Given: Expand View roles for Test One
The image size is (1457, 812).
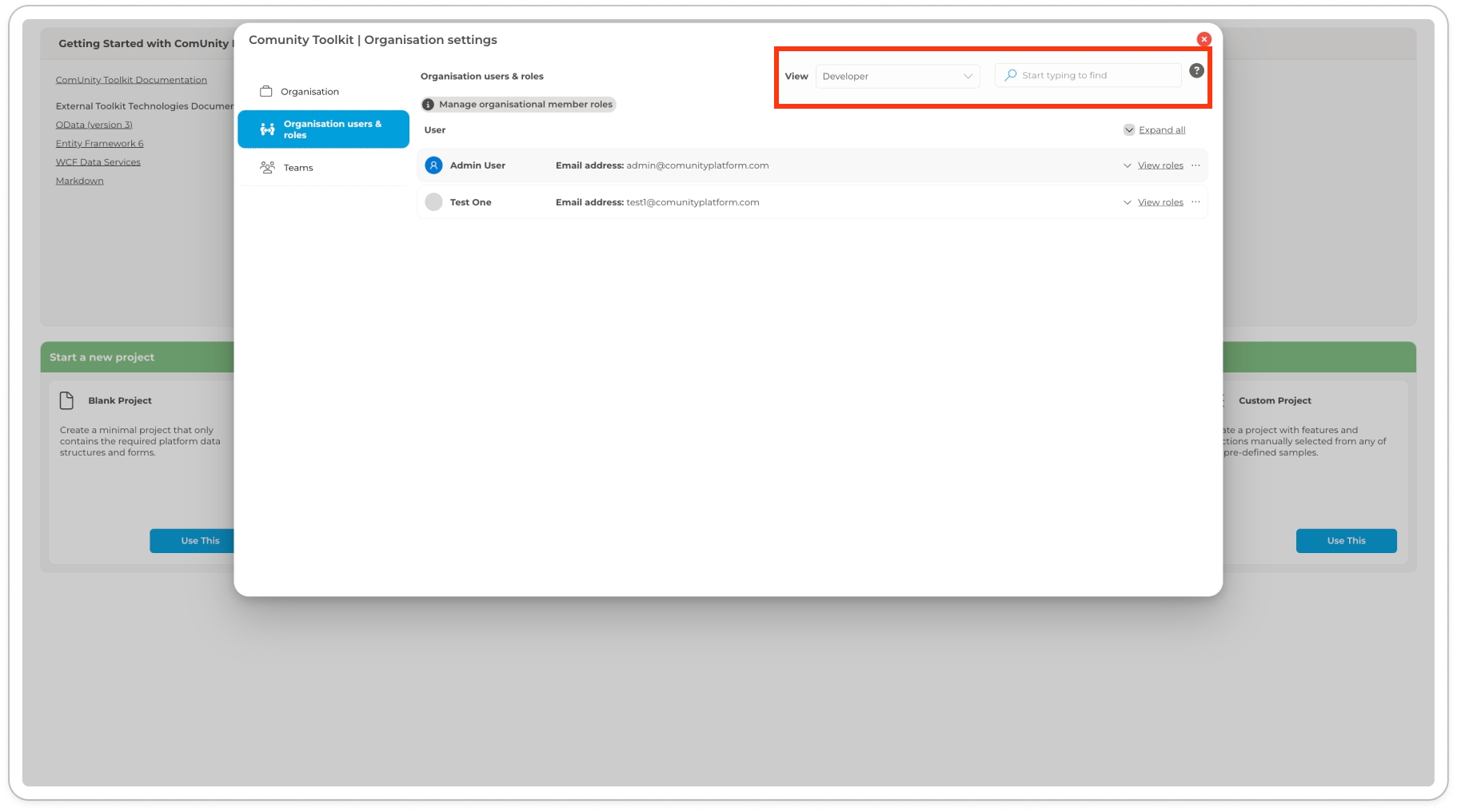Looking at the screenshot, I should click(x=1160, y=202).
